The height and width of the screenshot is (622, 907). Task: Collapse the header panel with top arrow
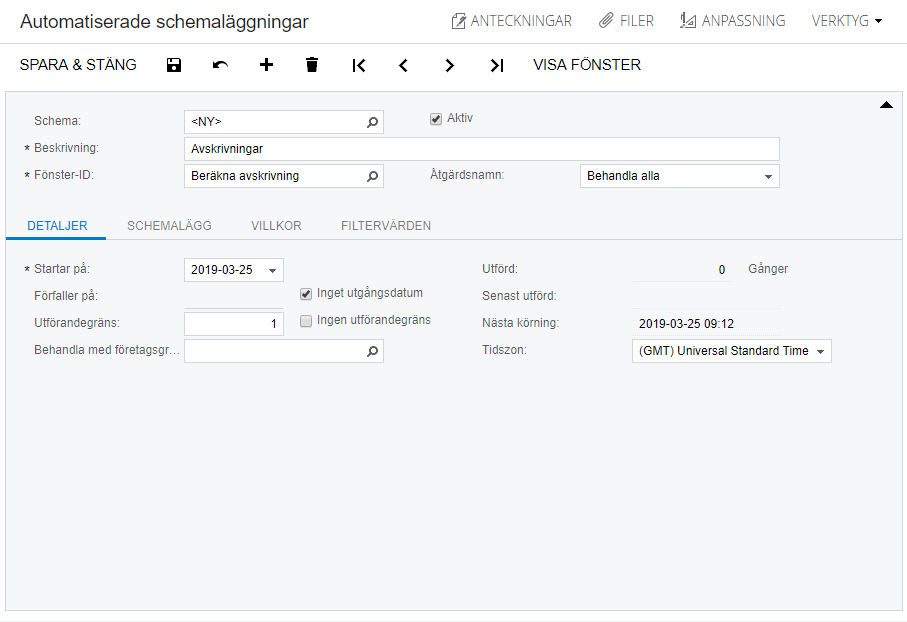(886, 105)
